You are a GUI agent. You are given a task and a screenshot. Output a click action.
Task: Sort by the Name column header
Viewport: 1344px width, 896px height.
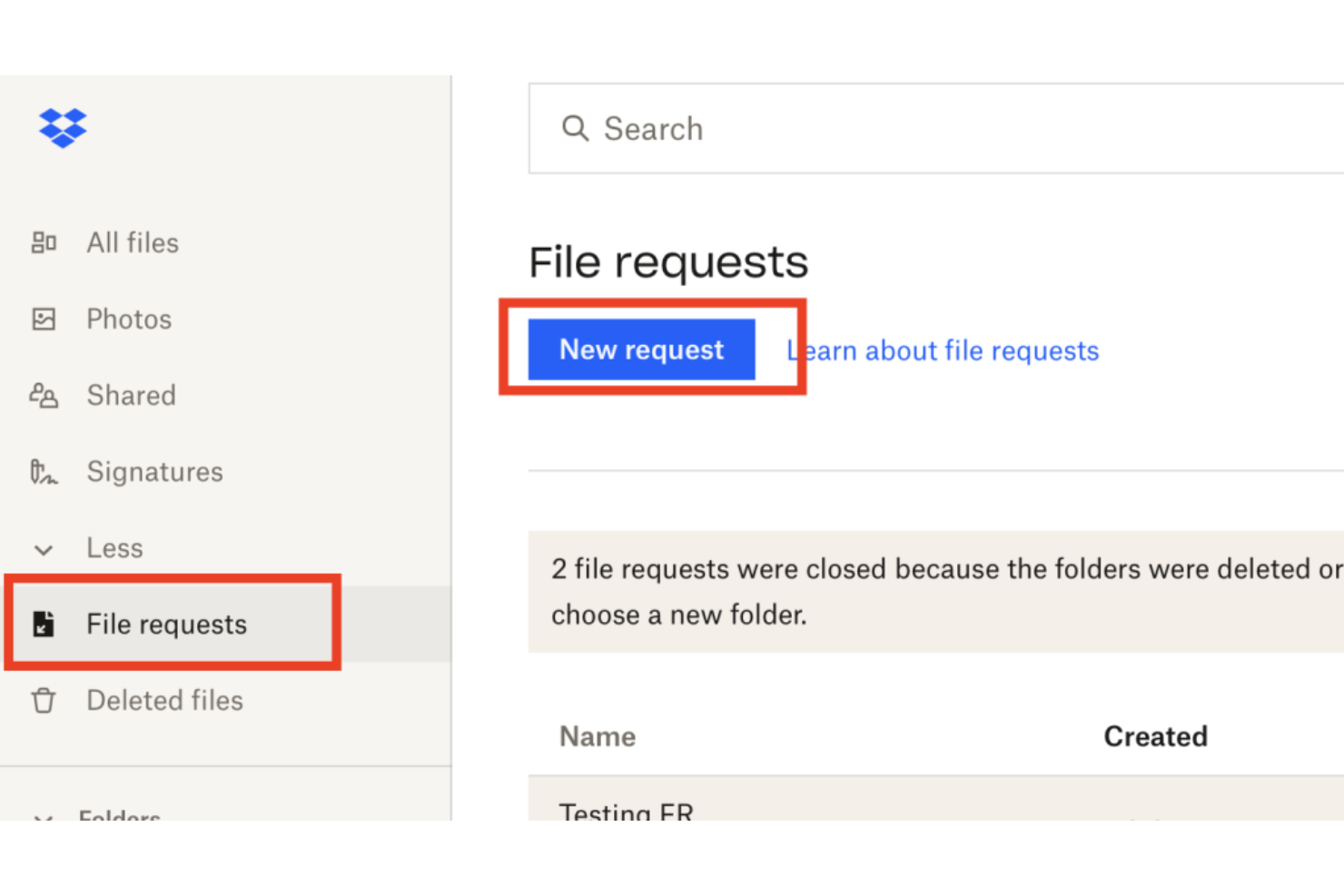(597, 736)
